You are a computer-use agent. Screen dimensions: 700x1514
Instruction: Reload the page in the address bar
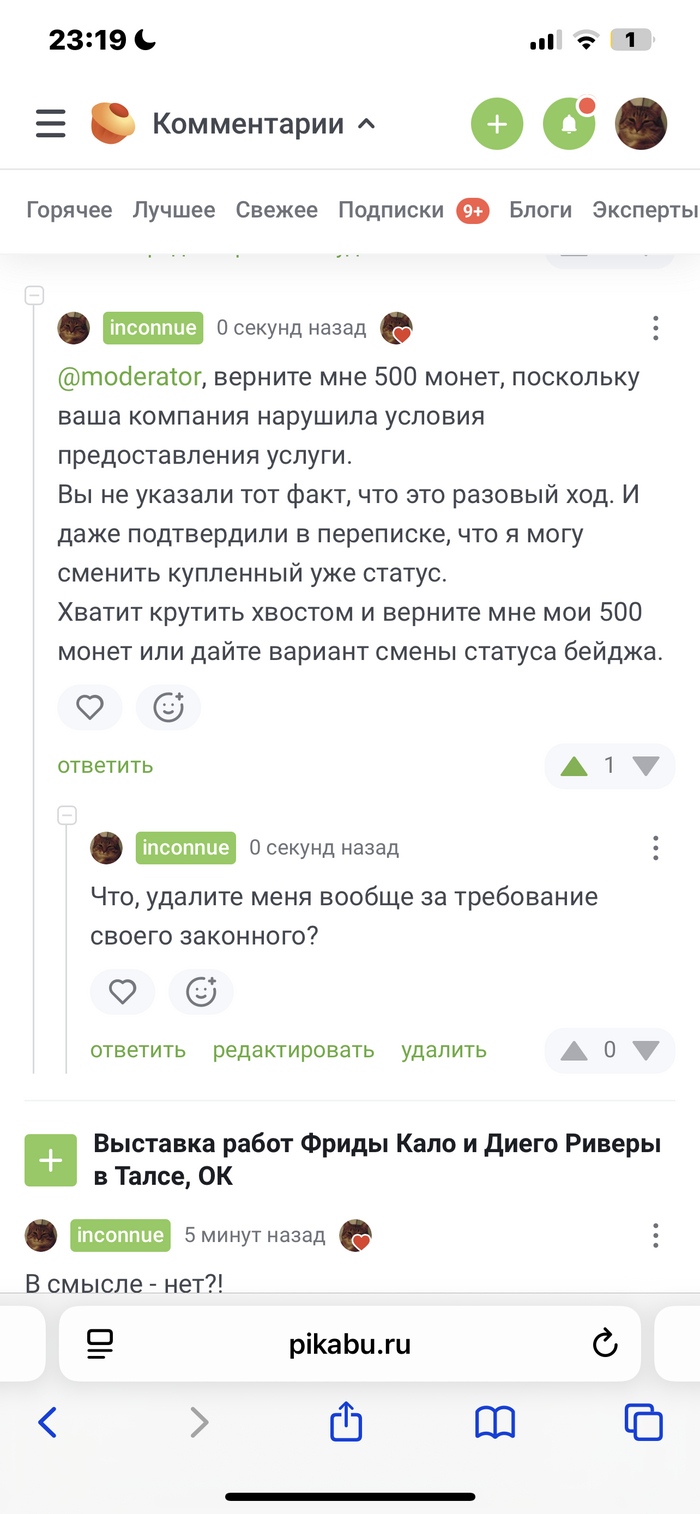point(605,1343)
